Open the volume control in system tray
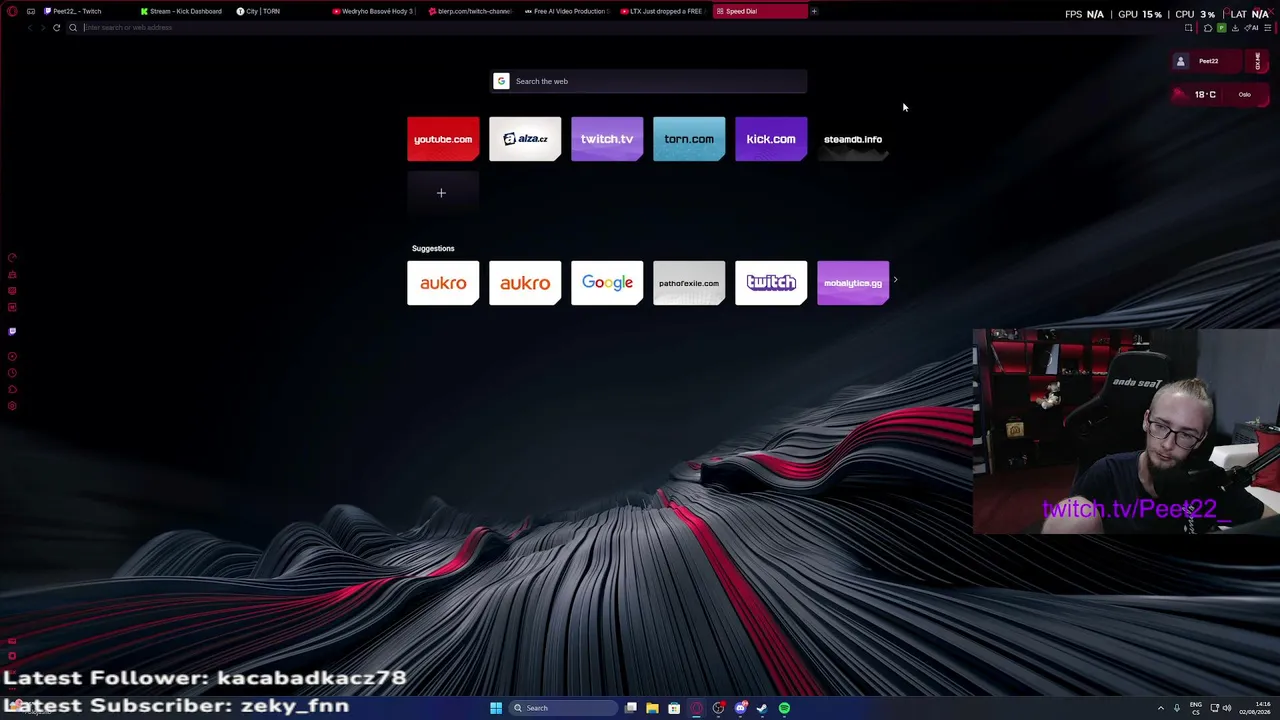This screenshot has width=1280, height=720. pyautogui.click(x=1227, y=708)
